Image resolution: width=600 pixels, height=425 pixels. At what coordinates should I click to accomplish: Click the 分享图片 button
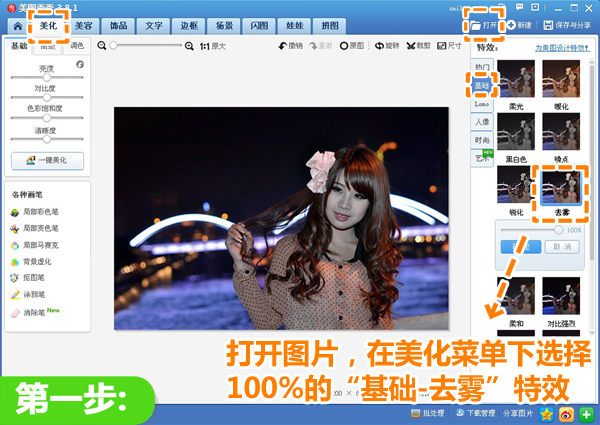[x=518, y=414]
